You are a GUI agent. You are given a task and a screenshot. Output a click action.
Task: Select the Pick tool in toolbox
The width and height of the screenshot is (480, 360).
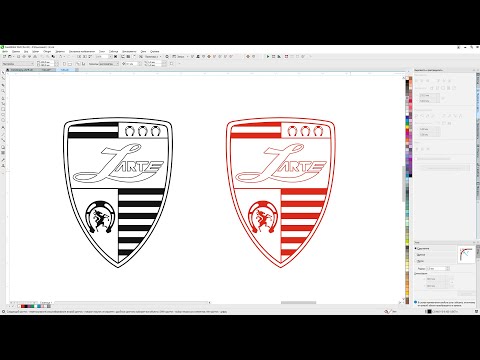click(3, 73)
